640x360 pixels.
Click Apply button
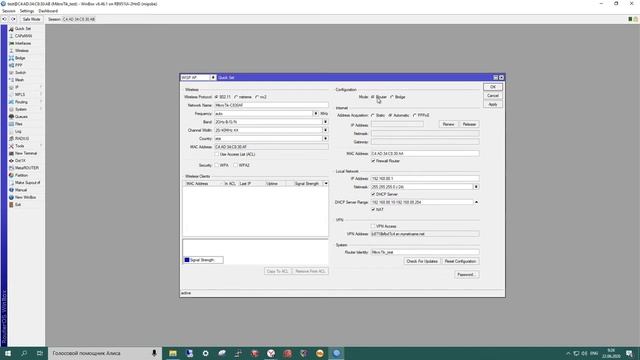[x=493, y=104]
